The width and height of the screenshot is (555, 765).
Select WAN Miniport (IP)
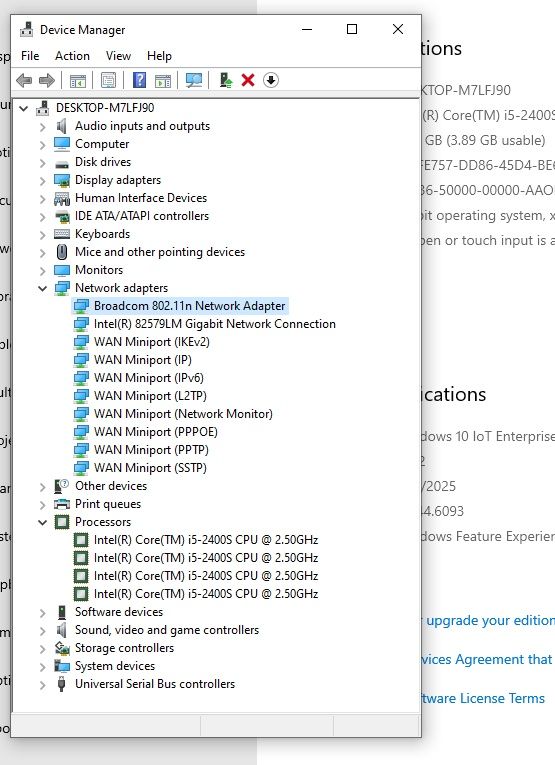point(143,360)
